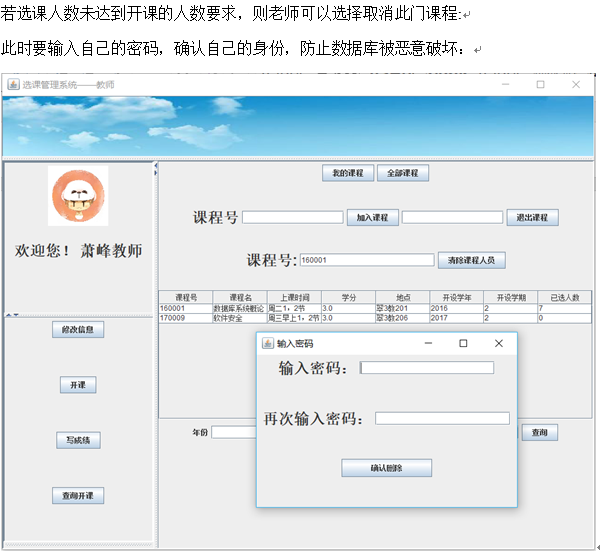The height and width of the screenshot is (557, 600).
Task: Click the 课程号 column header
Action: coord(186,297)
